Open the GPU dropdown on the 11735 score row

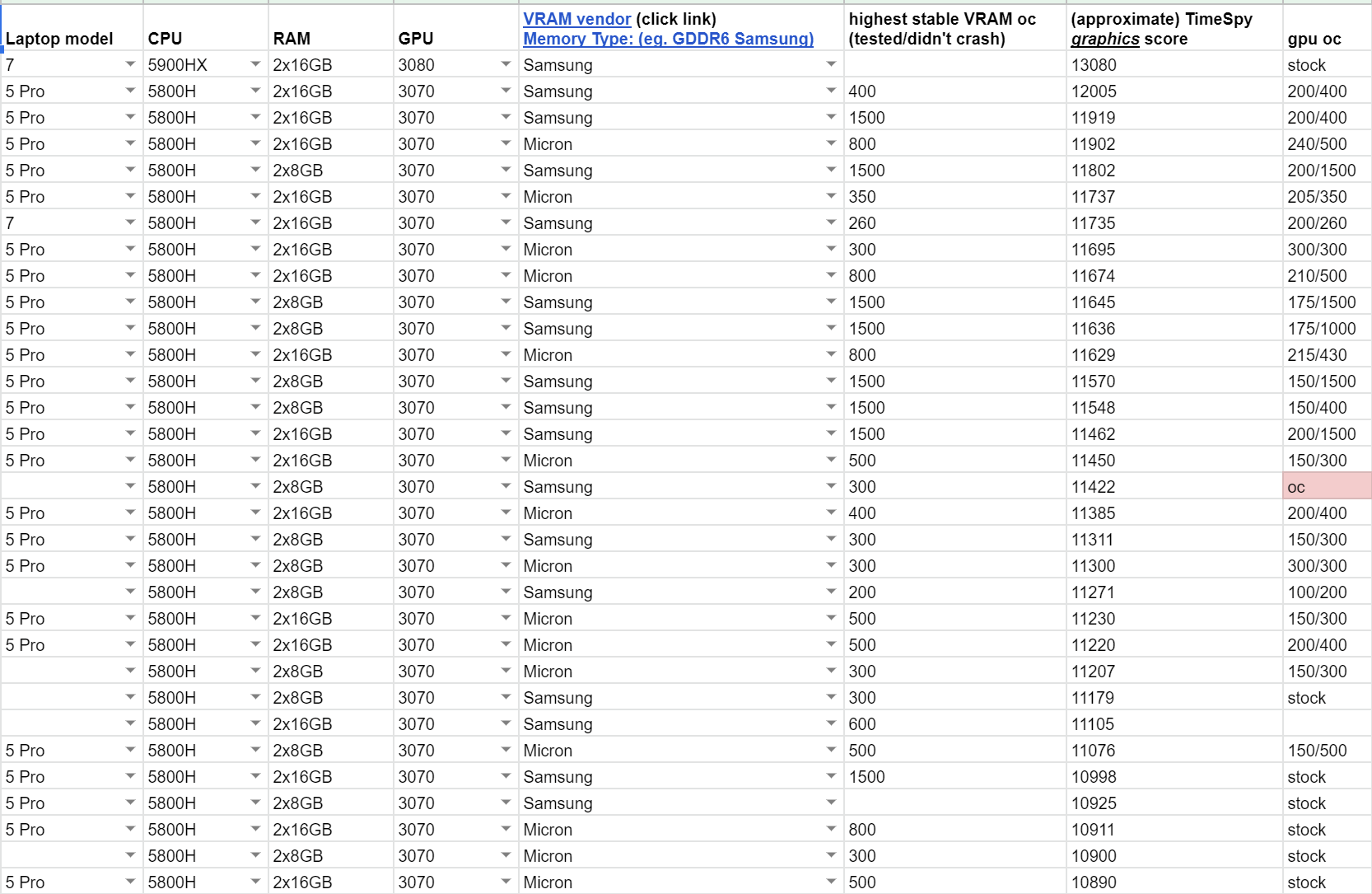(505, 223)
